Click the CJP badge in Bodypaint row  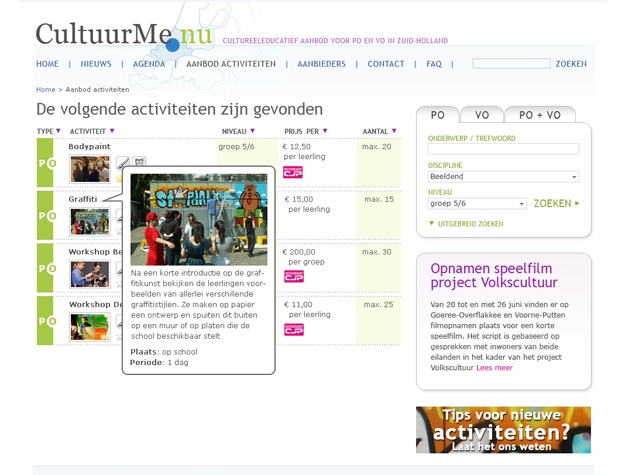[x=293, y=172]
